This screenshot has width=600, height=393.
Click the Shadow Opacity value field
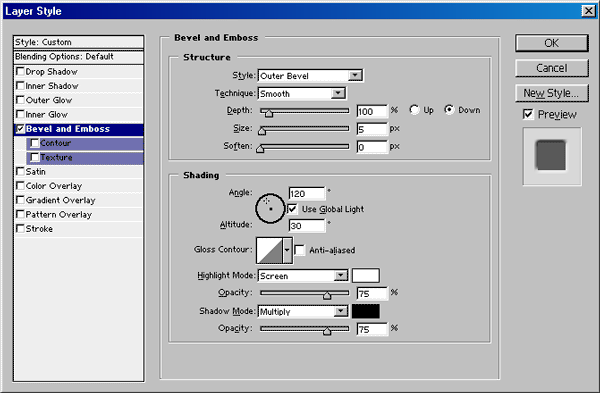(372, 329)
